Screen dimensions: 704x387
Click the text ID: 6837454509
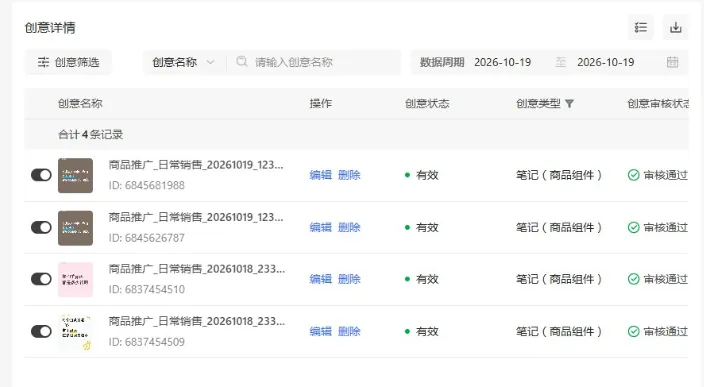pyautogui.click(x=146, y=342)
